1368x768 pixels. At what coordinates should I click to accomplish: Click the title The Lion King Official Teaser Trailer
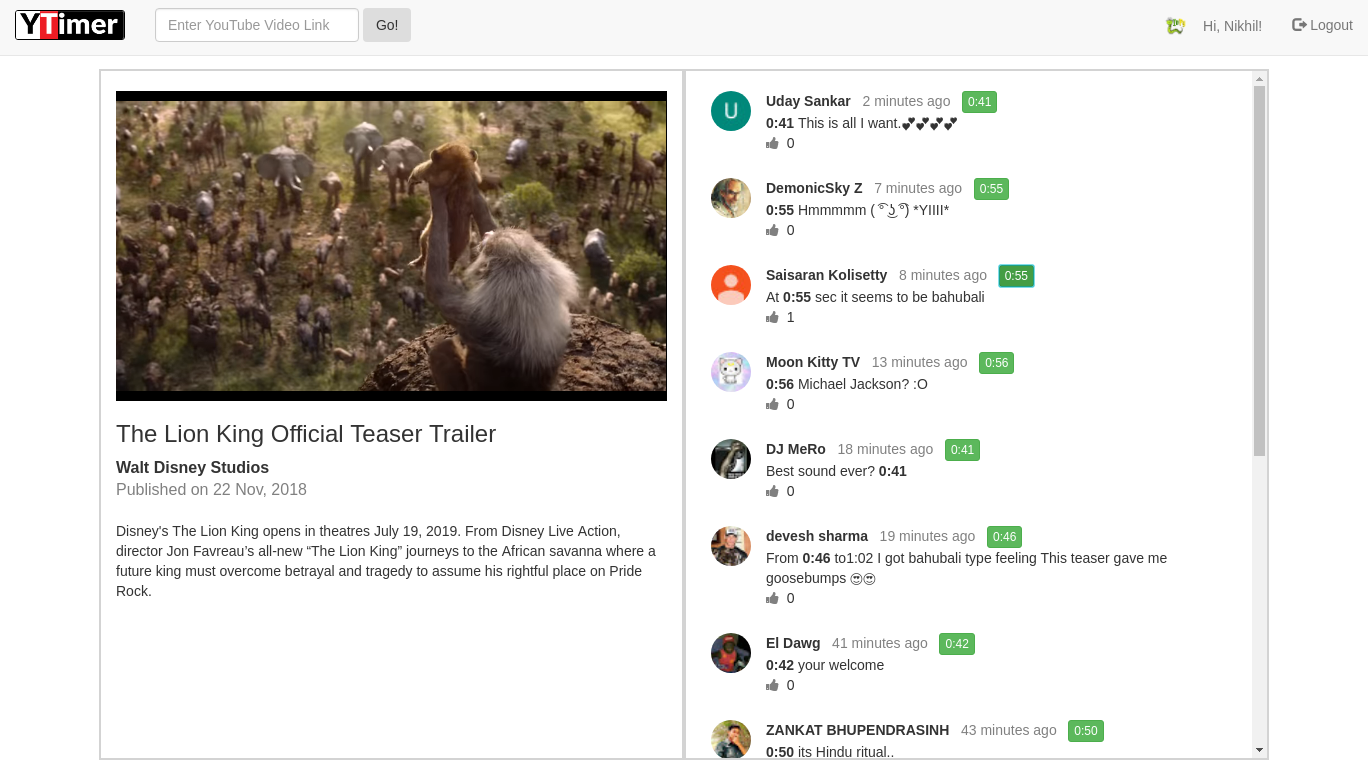tap(306, 434)
